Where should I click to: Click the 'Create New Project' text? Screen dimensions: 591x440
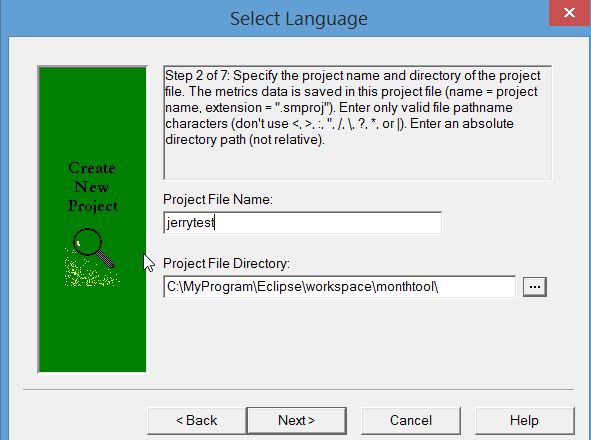pyautogui.click(x=92, y=187)
